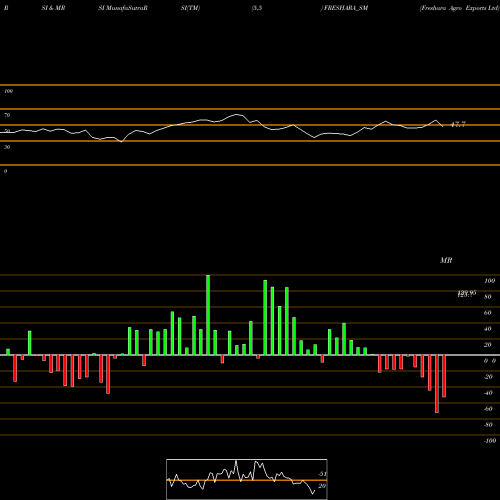The image size is (500, 500).
Task: Click the MR axis label '-20'
Action: tap(488, 377)
